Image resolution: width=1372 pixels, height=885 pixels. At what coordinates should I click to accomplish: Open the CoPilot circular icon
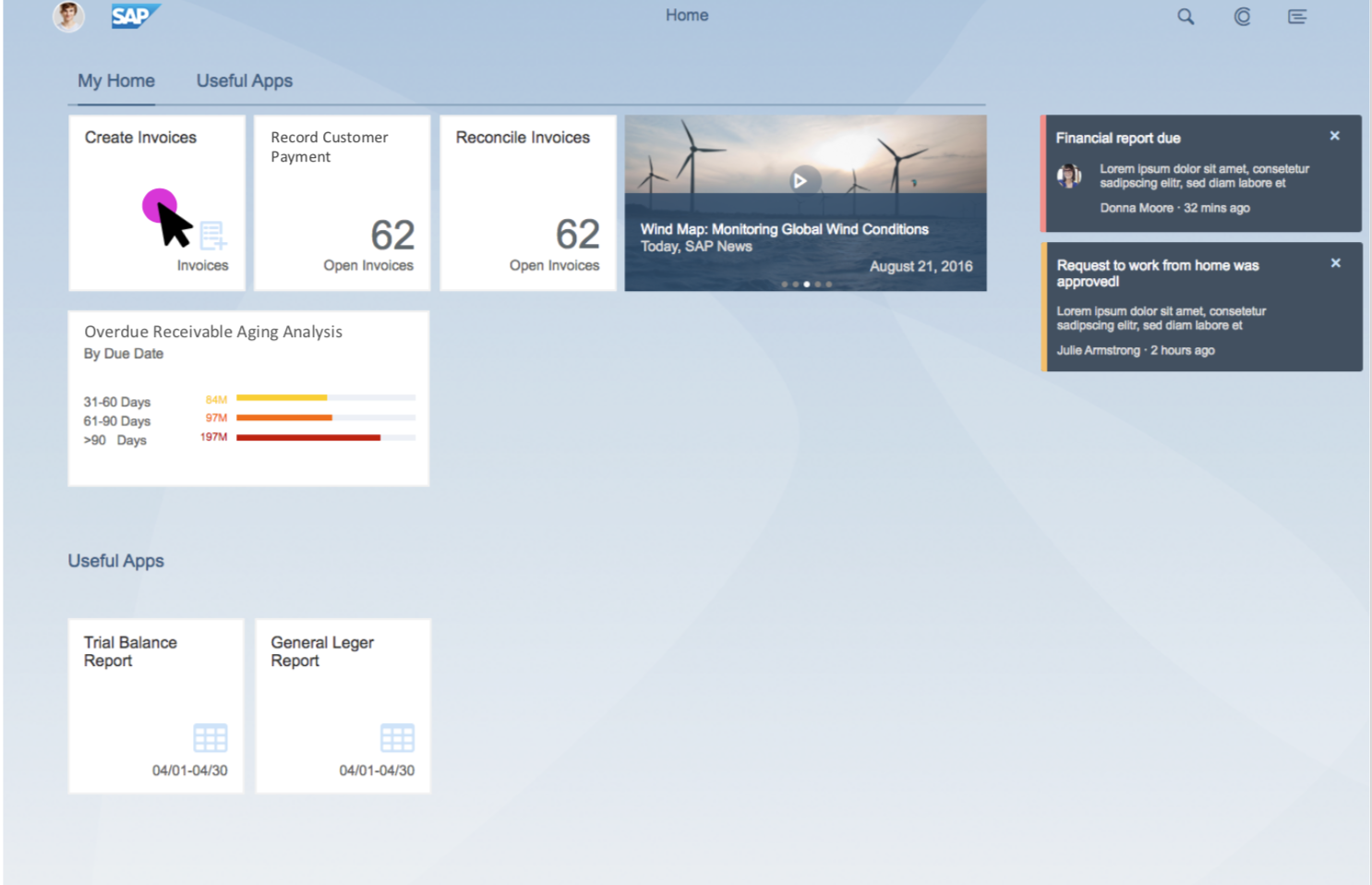click(1243, 17)
